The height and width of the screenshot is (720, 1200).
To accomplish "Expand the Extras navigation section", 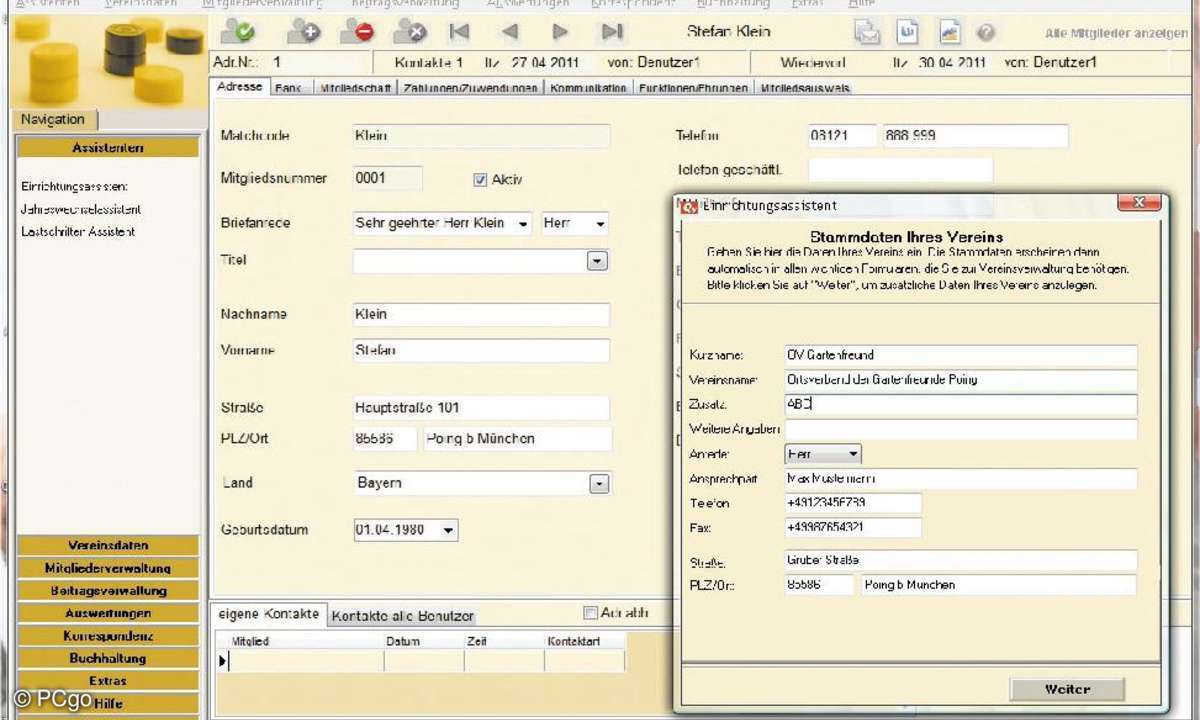I will [x=108, y=680].
